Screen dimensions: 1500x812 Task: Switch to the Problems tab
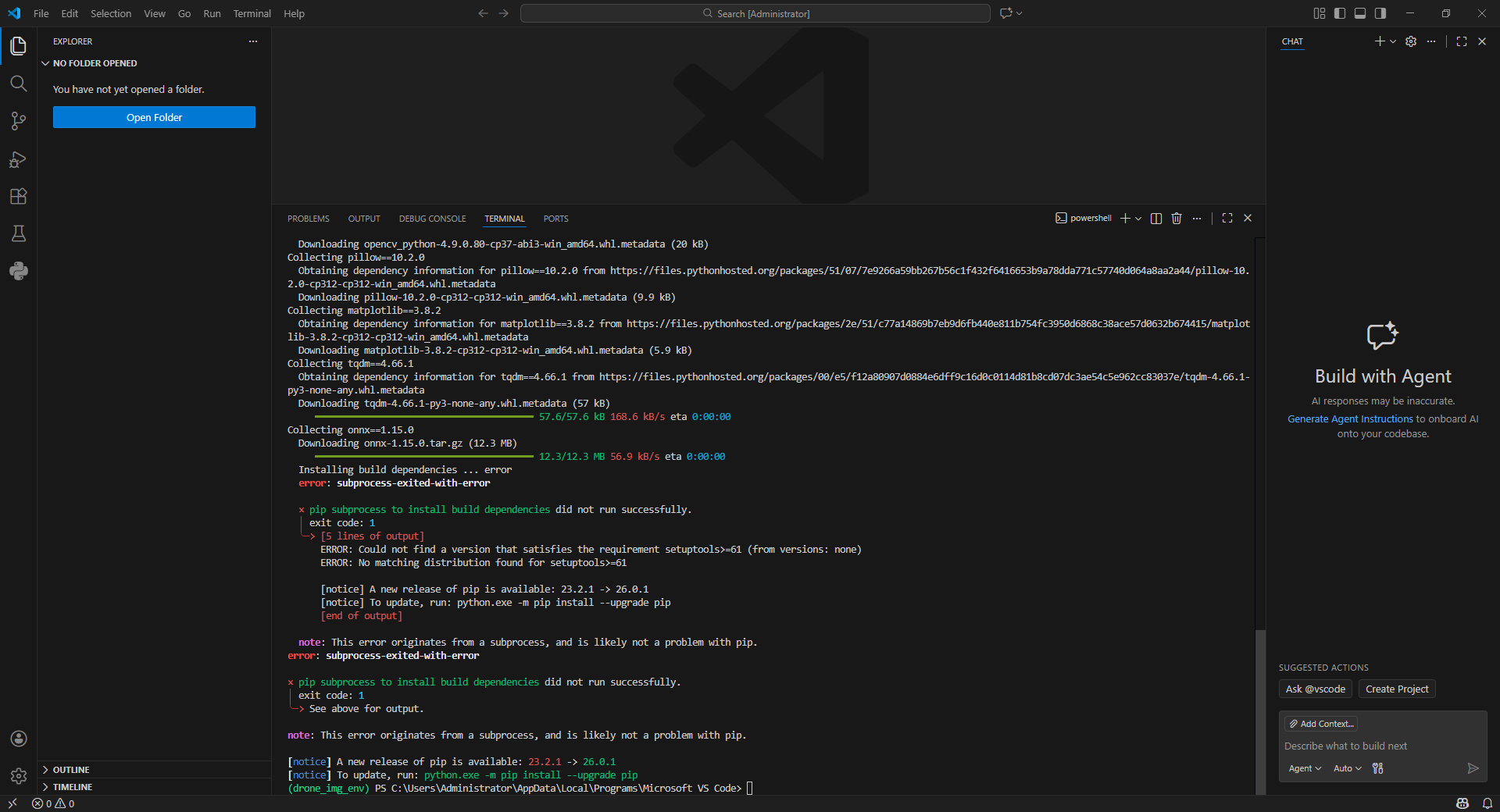pyautogui.click(x=308, y=219)
